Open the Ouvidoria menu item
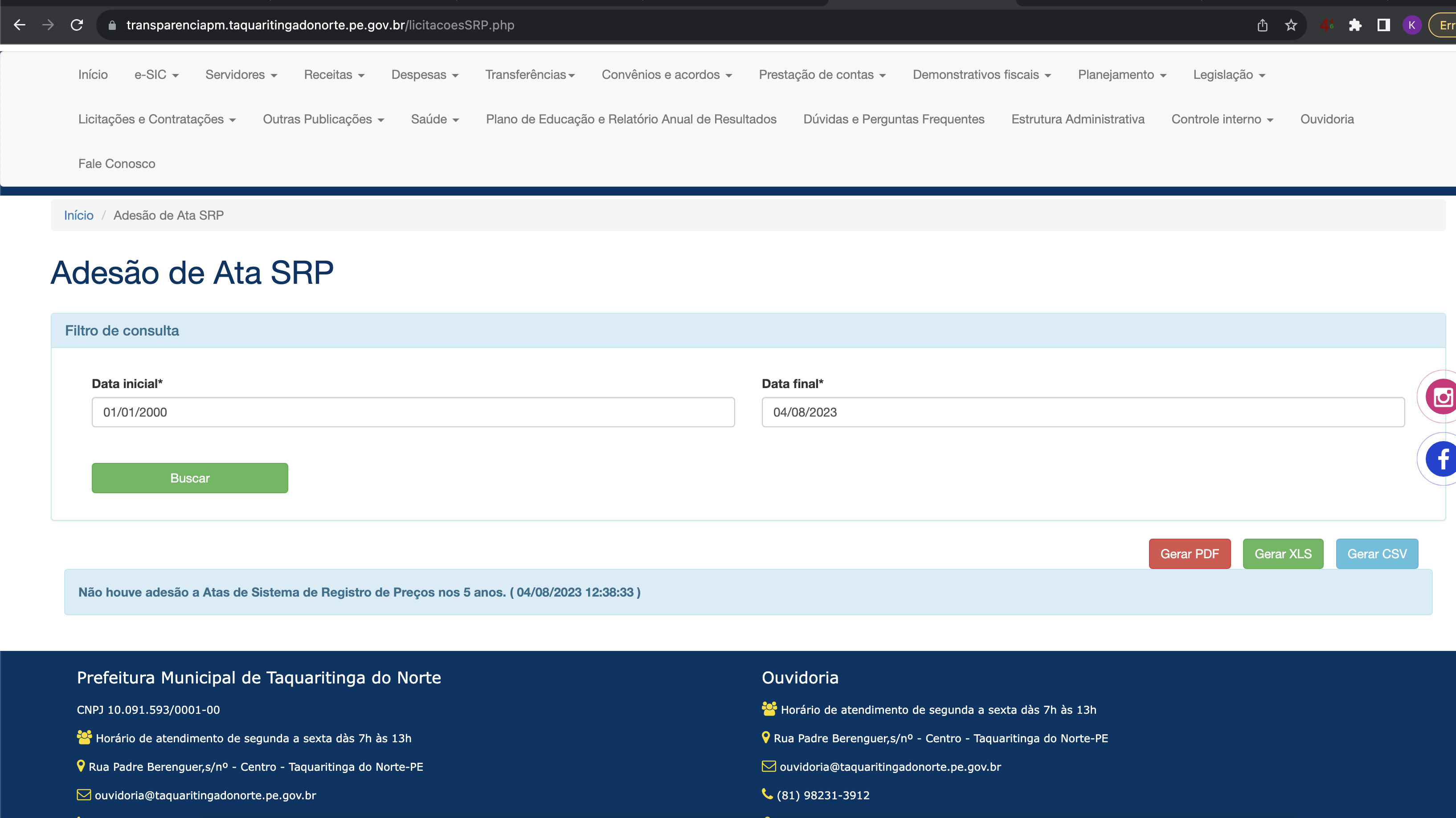This screenshot has width=1456, height=818. click(1326, 119)
